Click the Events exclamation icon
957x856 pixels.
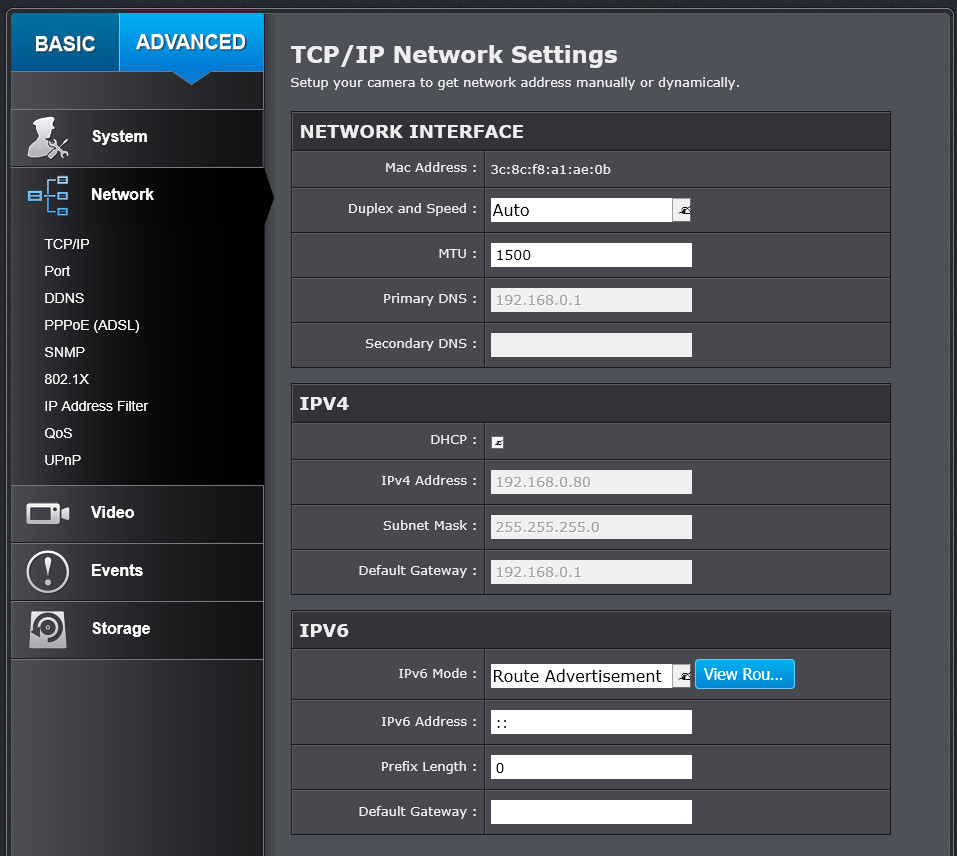click(x=47, y=571)
